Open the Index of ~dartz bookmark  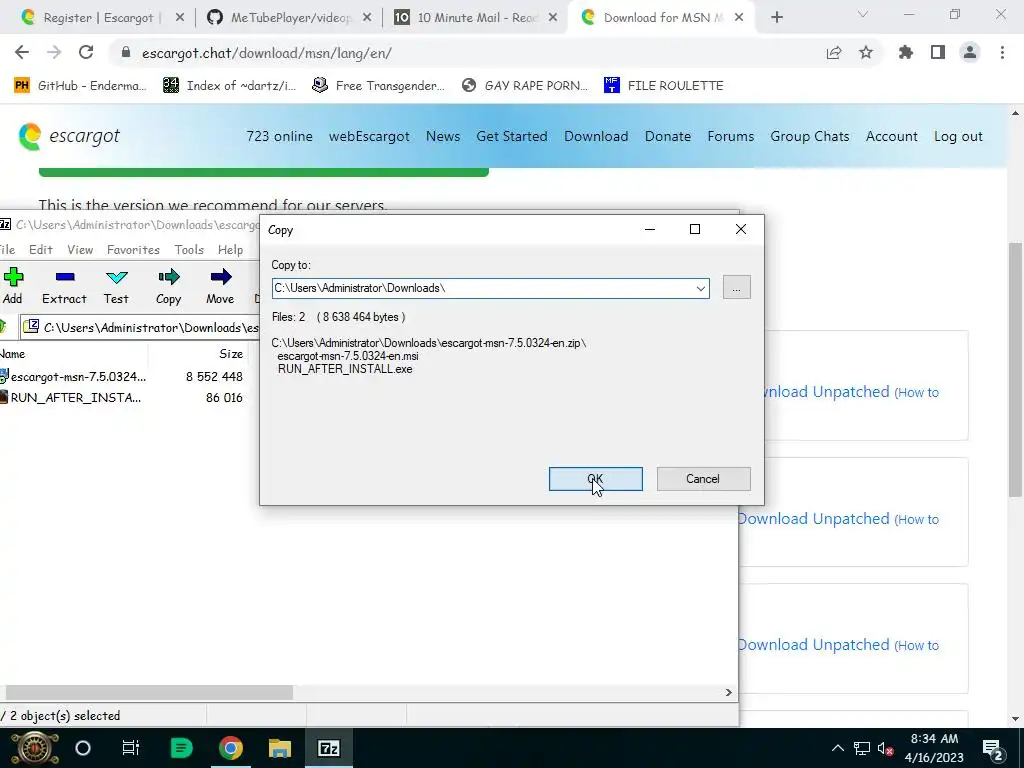[229, 86]
